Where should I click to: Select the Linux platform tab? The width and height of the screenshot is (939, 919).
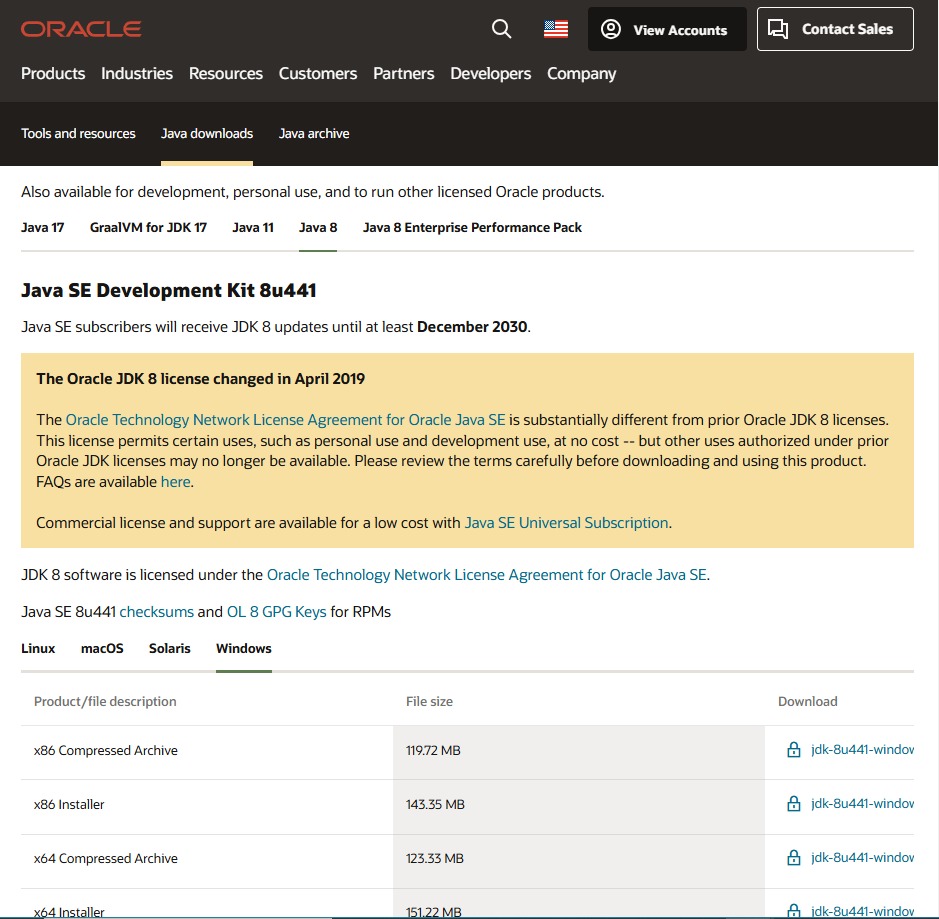38,648
